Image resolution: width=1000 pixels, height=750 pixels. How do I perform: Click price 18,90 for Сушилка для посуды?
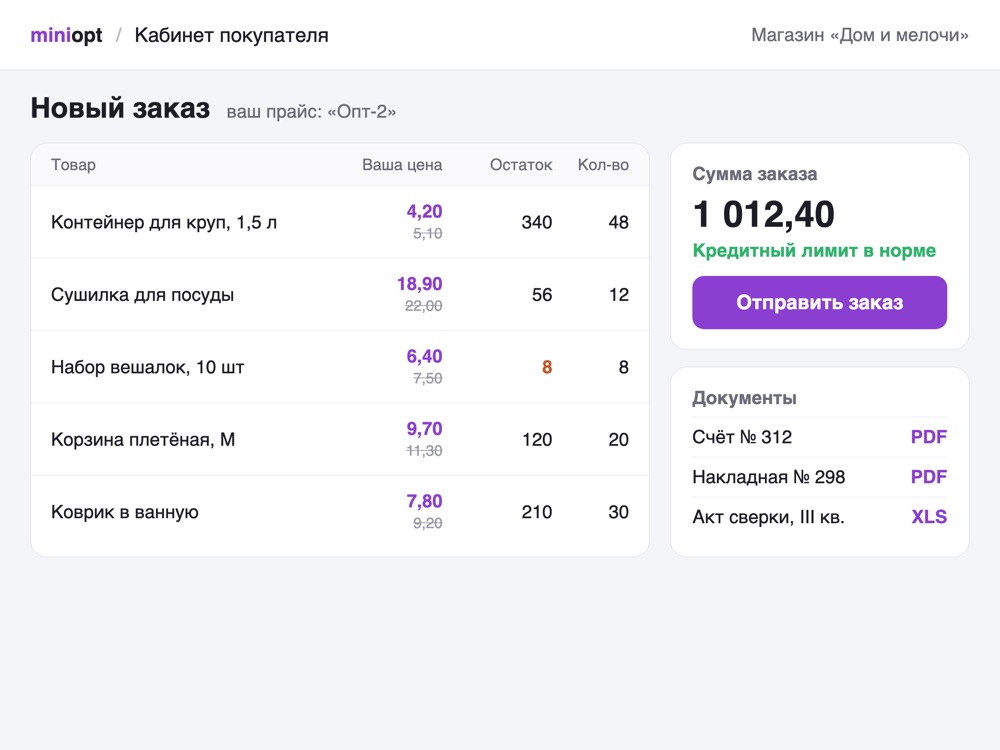[420, 284]
